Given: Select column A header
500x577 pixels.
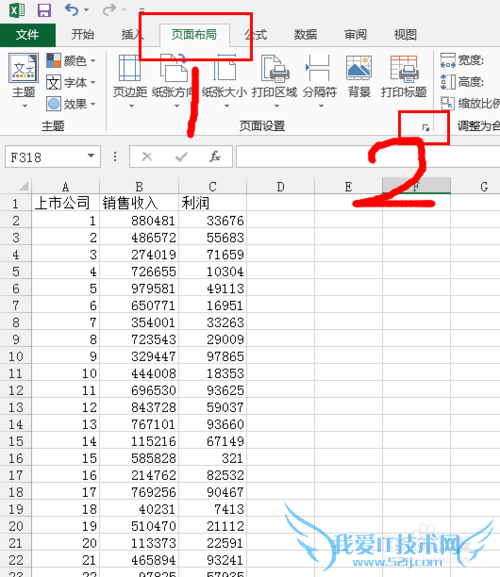Looking at the screenshot, I should 65,187.
